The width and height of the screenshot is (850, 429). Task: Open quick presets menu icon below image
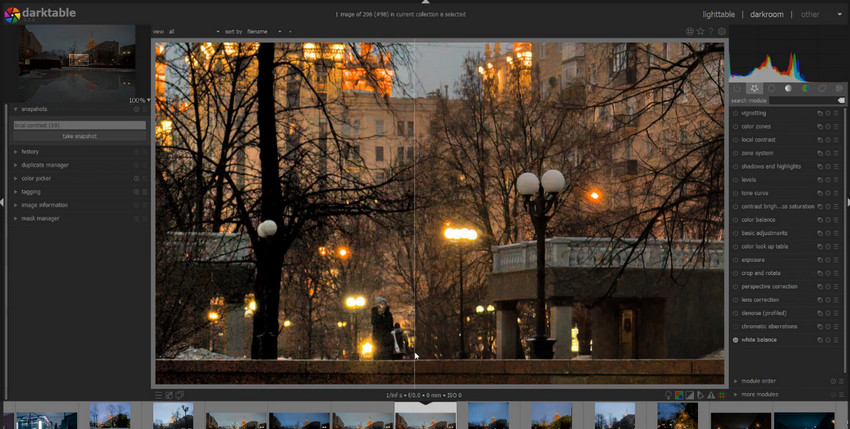tap(158, 395)
